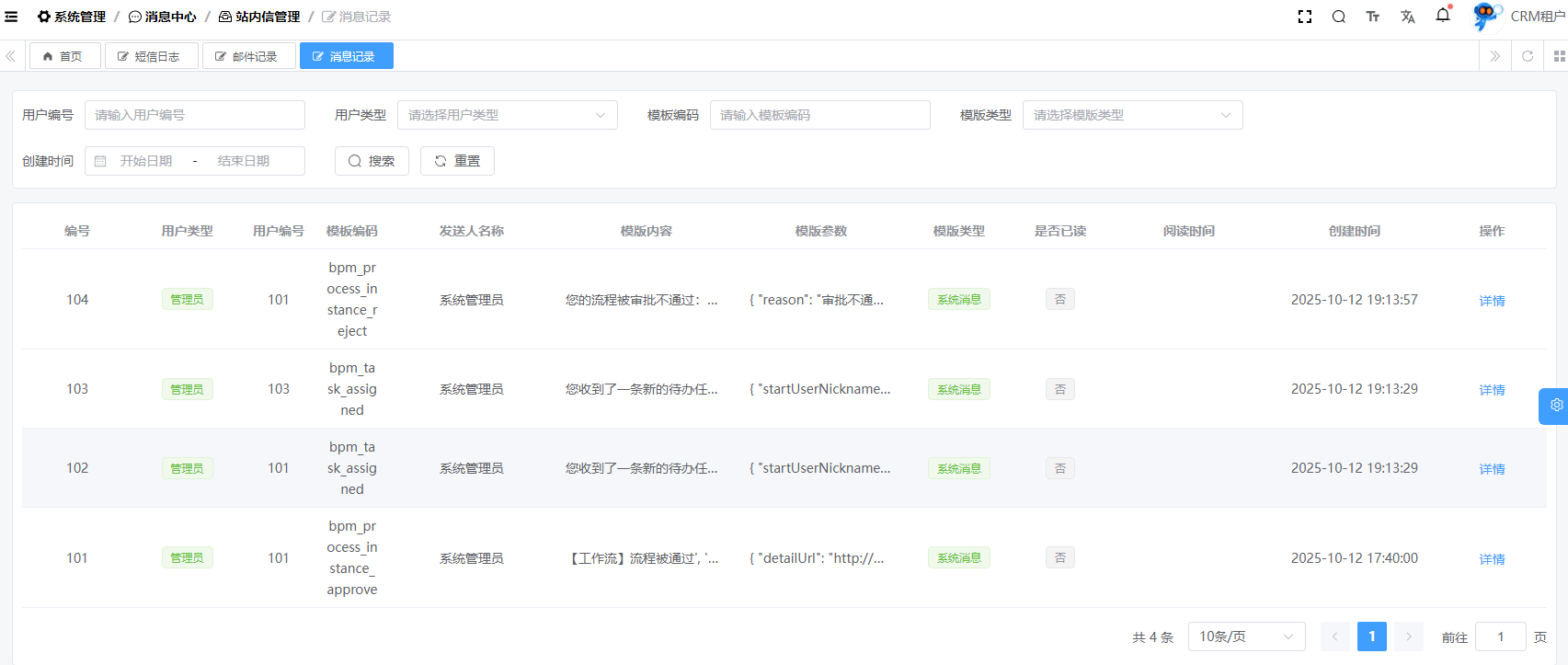Switch to the 邮件记录 tab
1568x665 pixels.
click(248, 56)
